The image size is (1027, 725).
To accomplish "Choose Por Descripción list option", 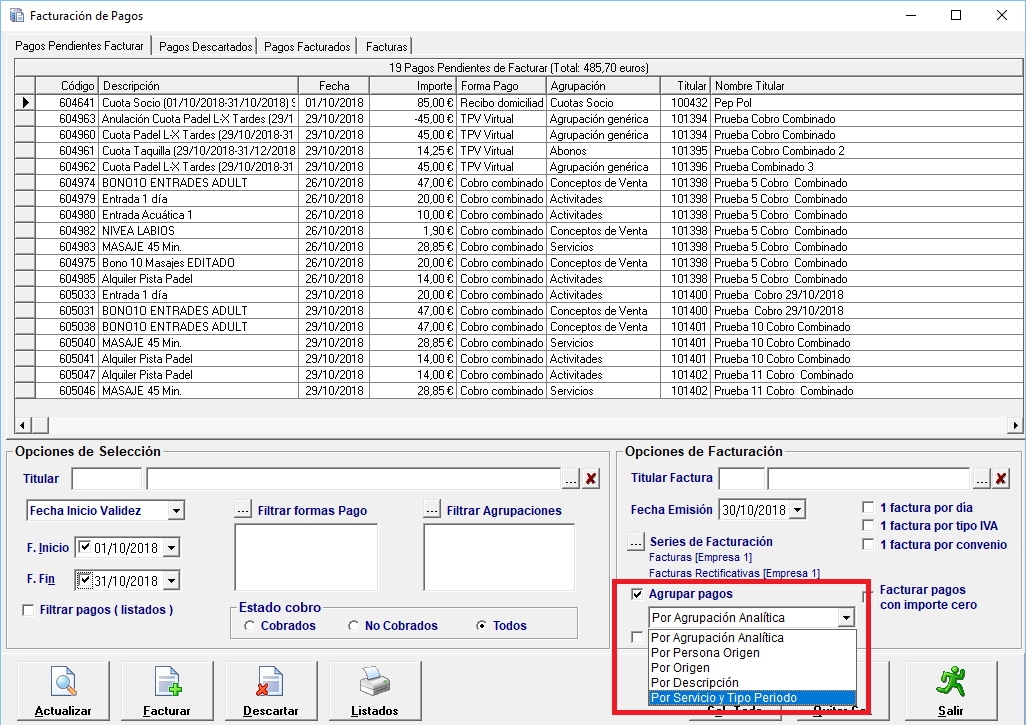I will click(752, 682).
